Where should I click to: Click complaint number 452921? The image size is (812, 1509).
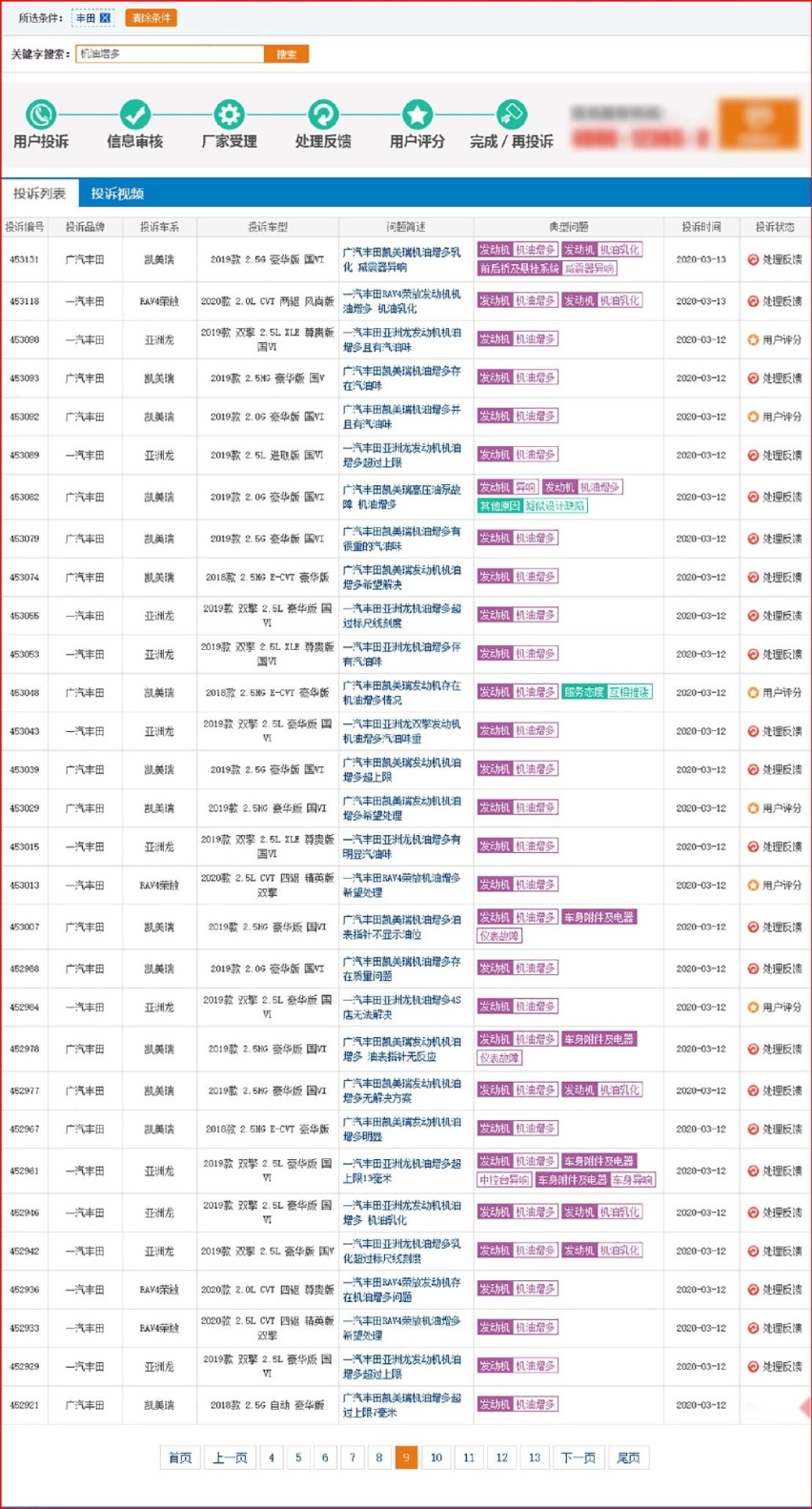[25, 1405]
